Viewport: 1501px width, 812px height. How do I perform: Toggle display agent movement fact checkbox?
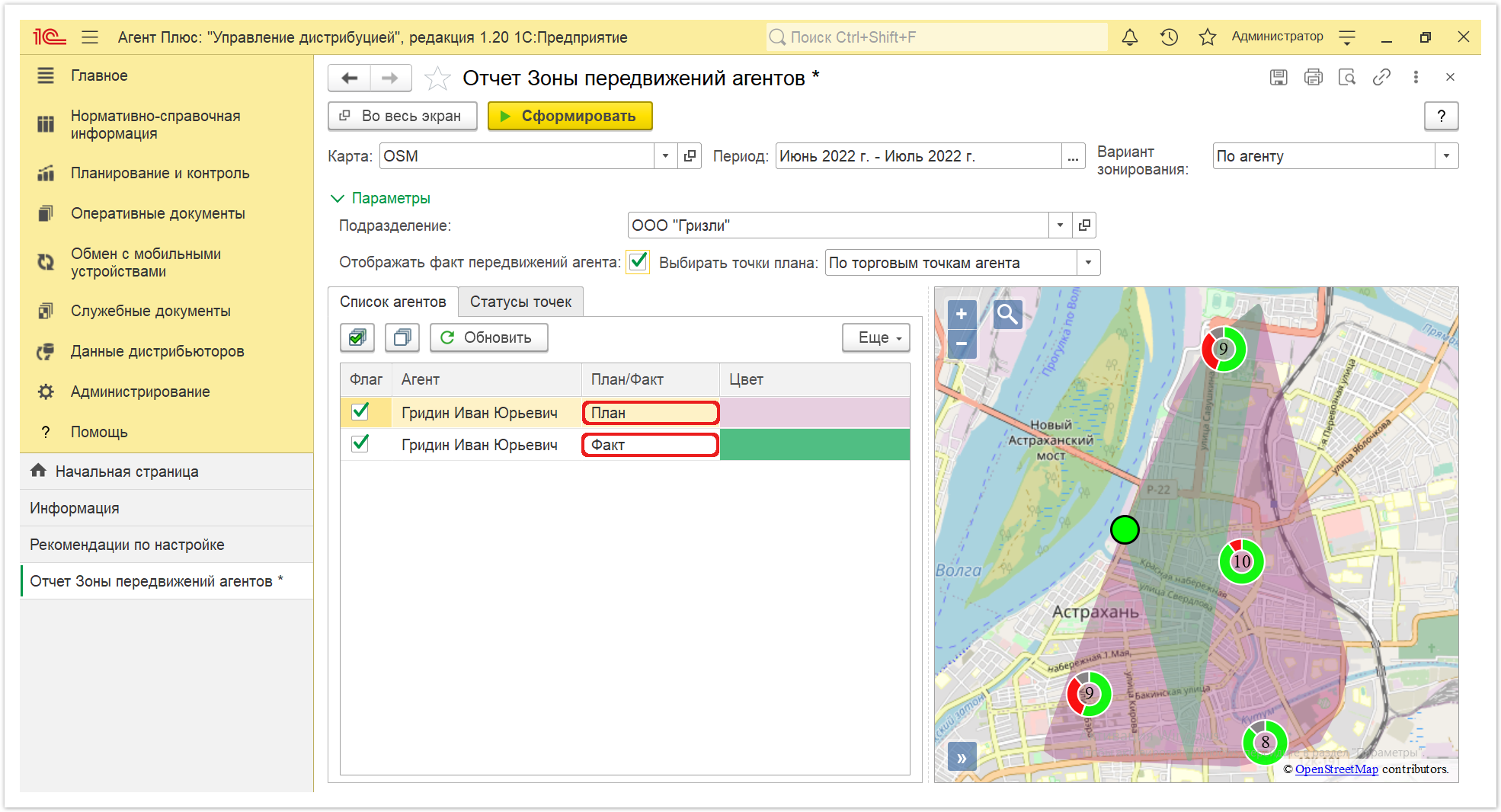click(638, 262)
